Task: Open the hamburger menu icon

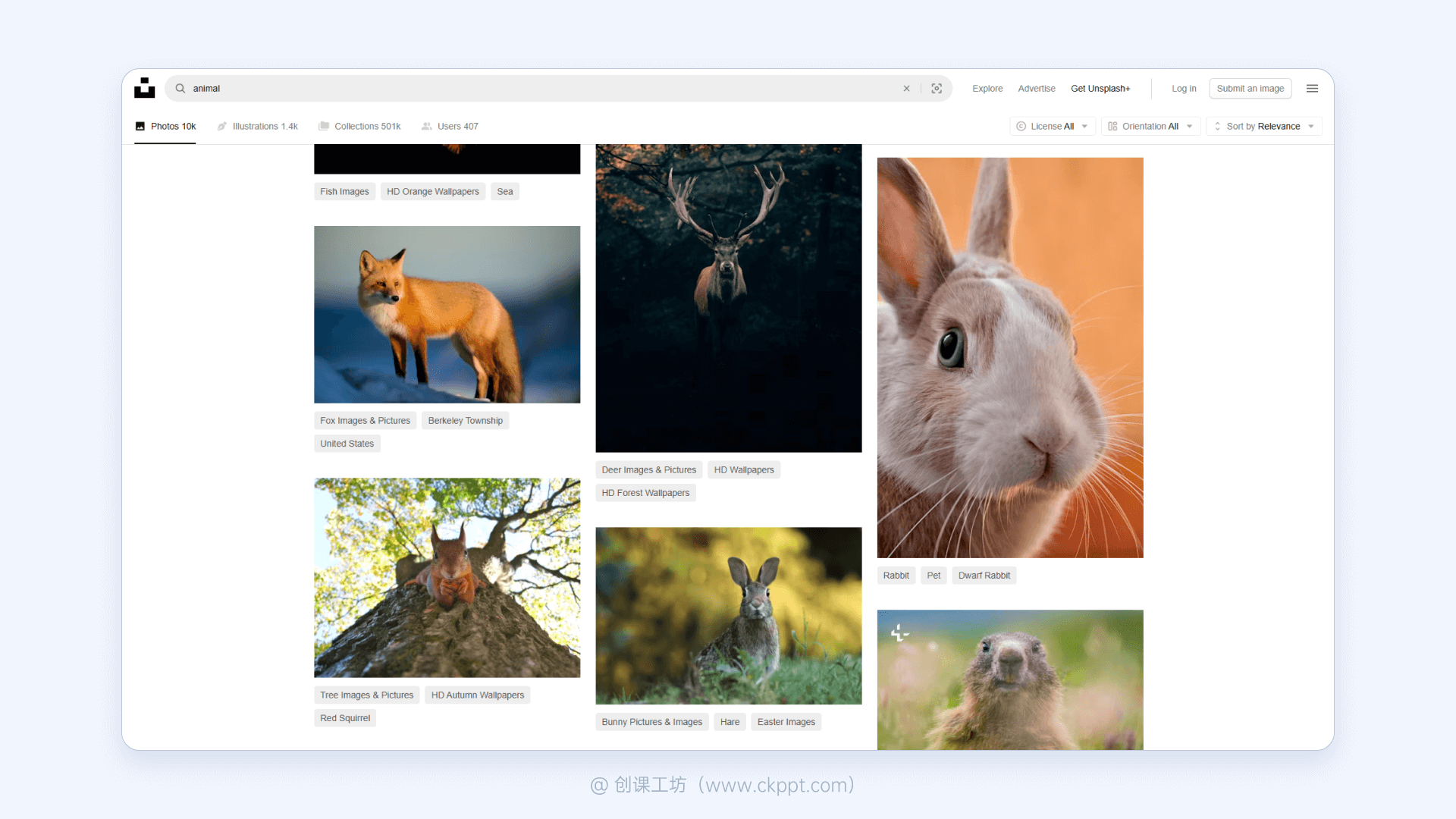Action: coord(1312,89)
